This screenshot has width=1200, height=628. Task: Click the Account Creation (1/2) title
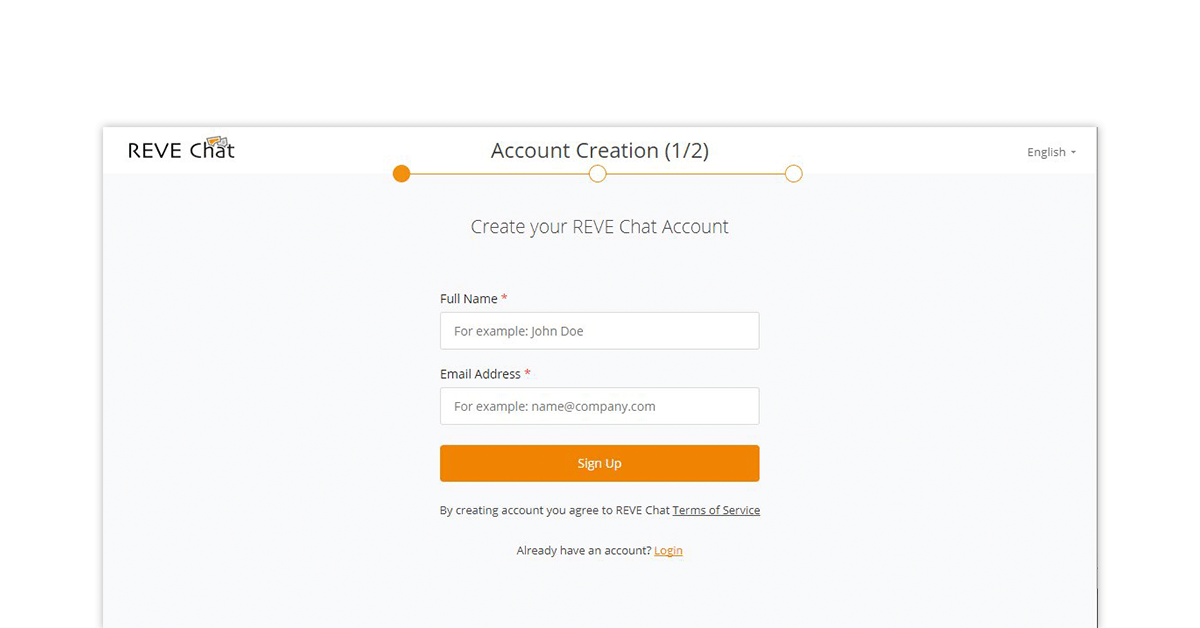[x=599, y=150]
